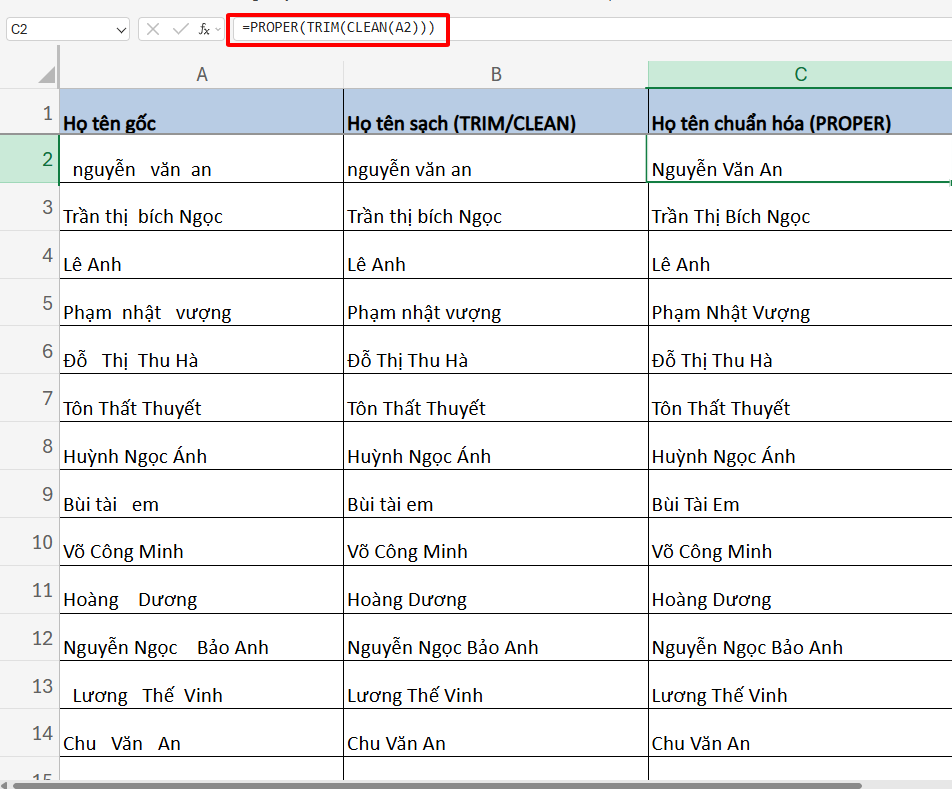This screenshot has height=789, width=952.
Task: Select cell B9 'Bùi tài em'
Action: point(495,493)
